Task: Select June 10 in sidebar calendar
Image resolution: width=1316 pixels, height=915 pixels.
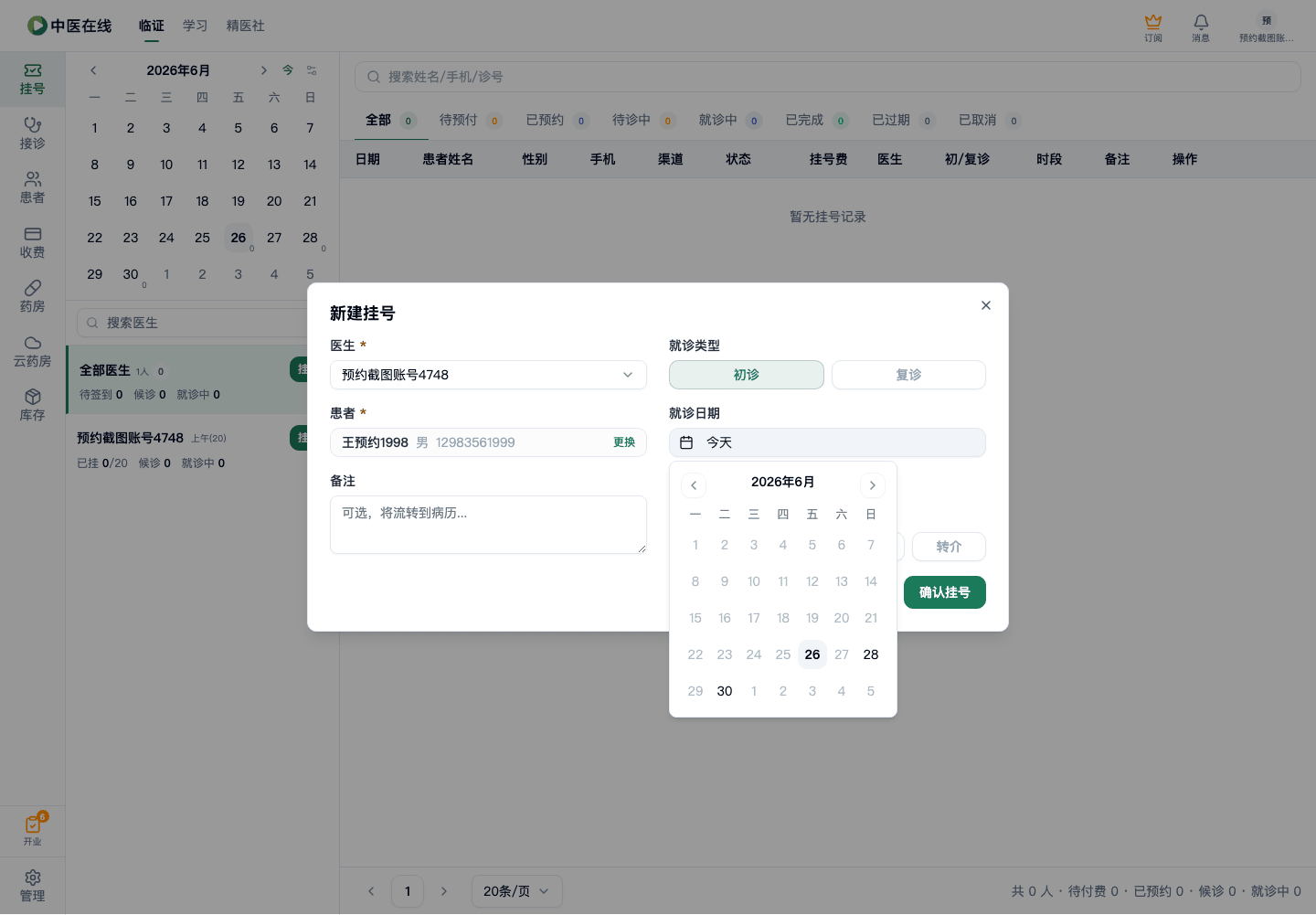Action: 166,165
